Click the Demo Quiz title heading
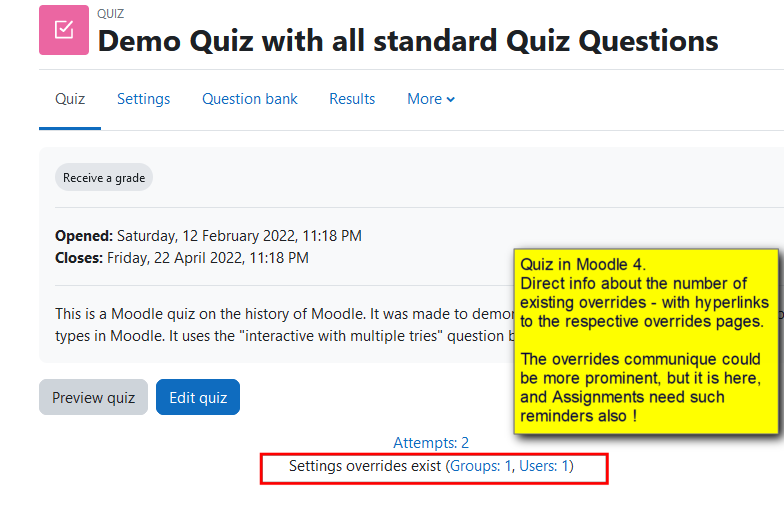This screenshot has width=784, height=509. 408,41
